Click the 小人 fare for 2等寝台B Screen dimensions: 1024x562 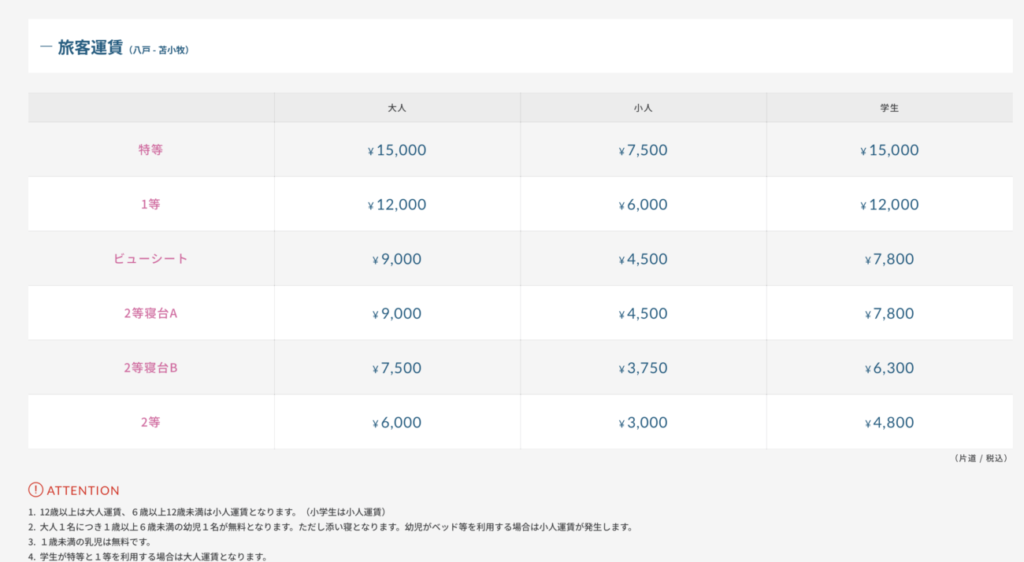point(643,368)
